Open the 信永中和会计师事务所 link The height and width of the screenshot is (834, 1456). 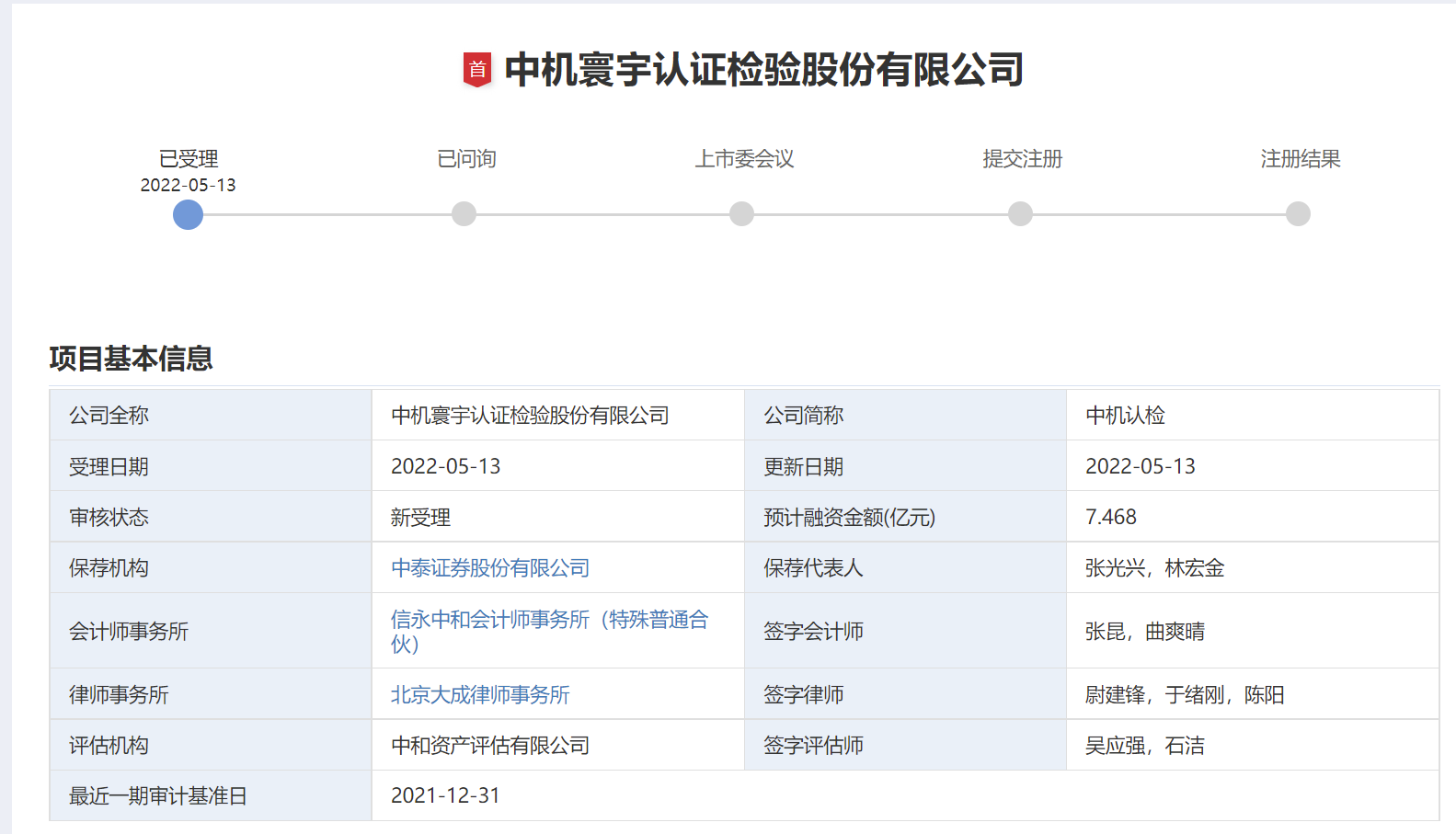(549, 631)
